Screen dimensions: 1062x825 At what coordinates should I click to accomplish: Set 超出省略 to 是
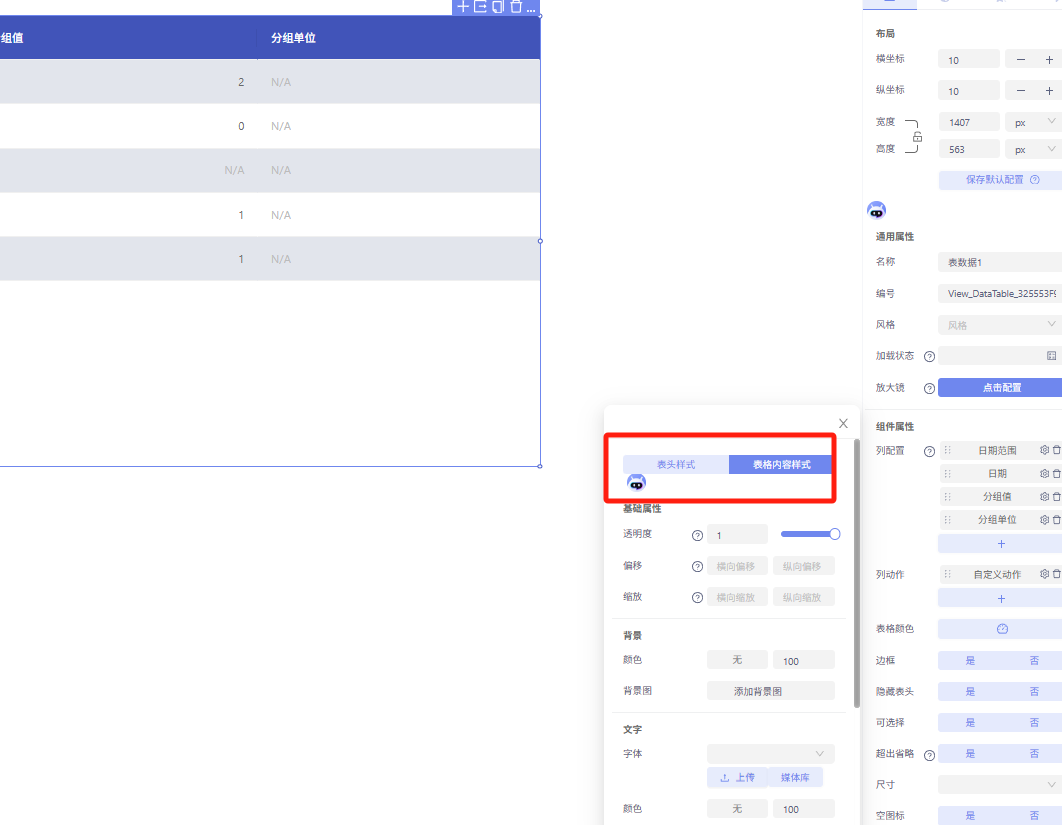970,753
